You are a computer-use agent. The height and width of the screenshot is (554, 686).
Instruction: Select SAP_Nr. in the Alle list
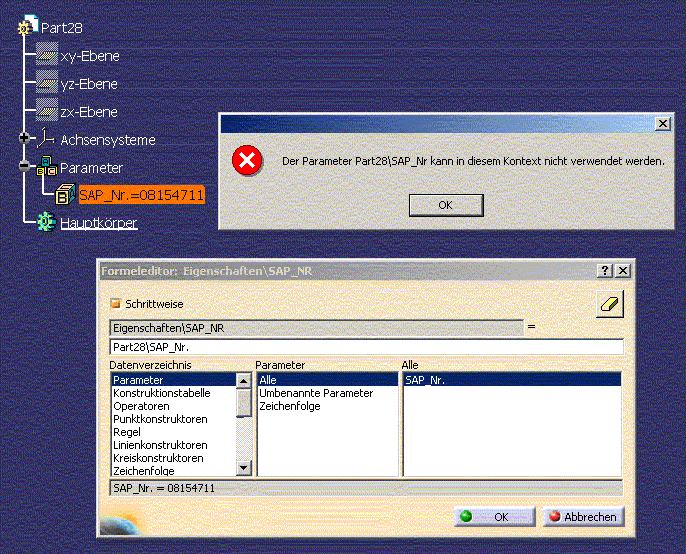tap(512, 380)
